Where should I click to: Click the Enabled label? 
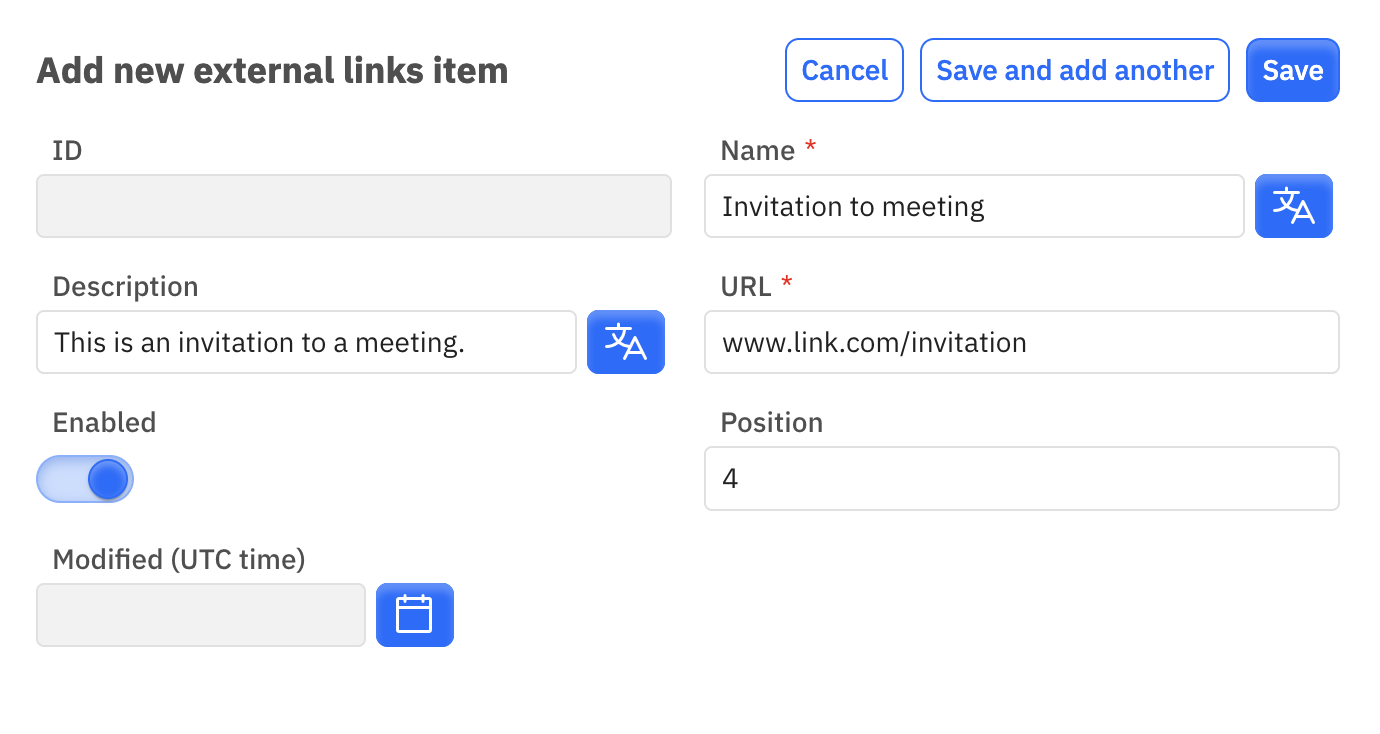tap(105, 422)
